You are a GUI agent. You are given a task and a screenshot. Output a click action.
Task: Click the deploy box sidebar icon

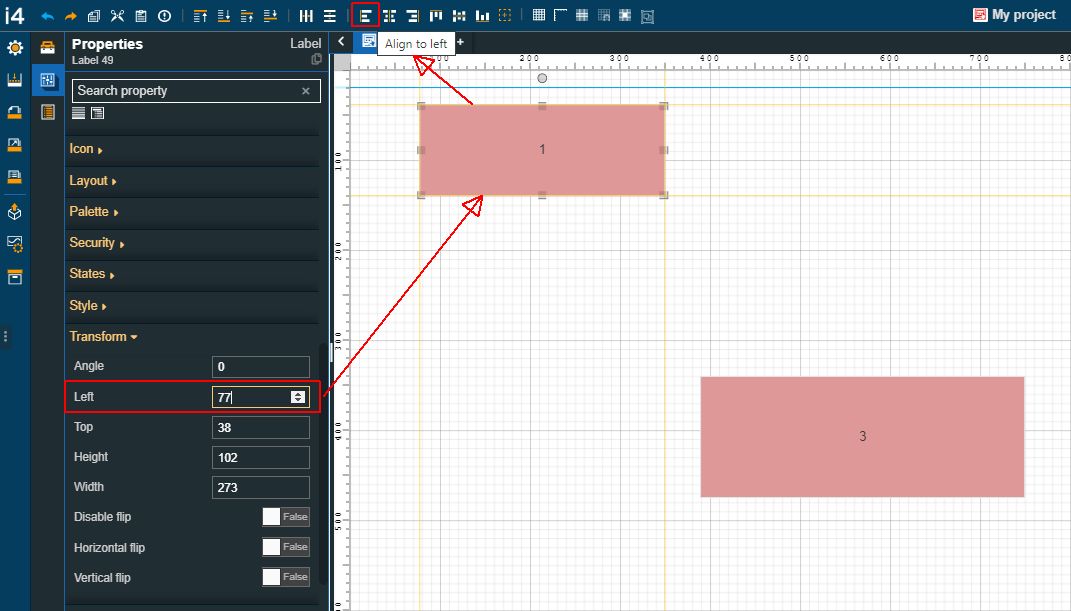14,212
